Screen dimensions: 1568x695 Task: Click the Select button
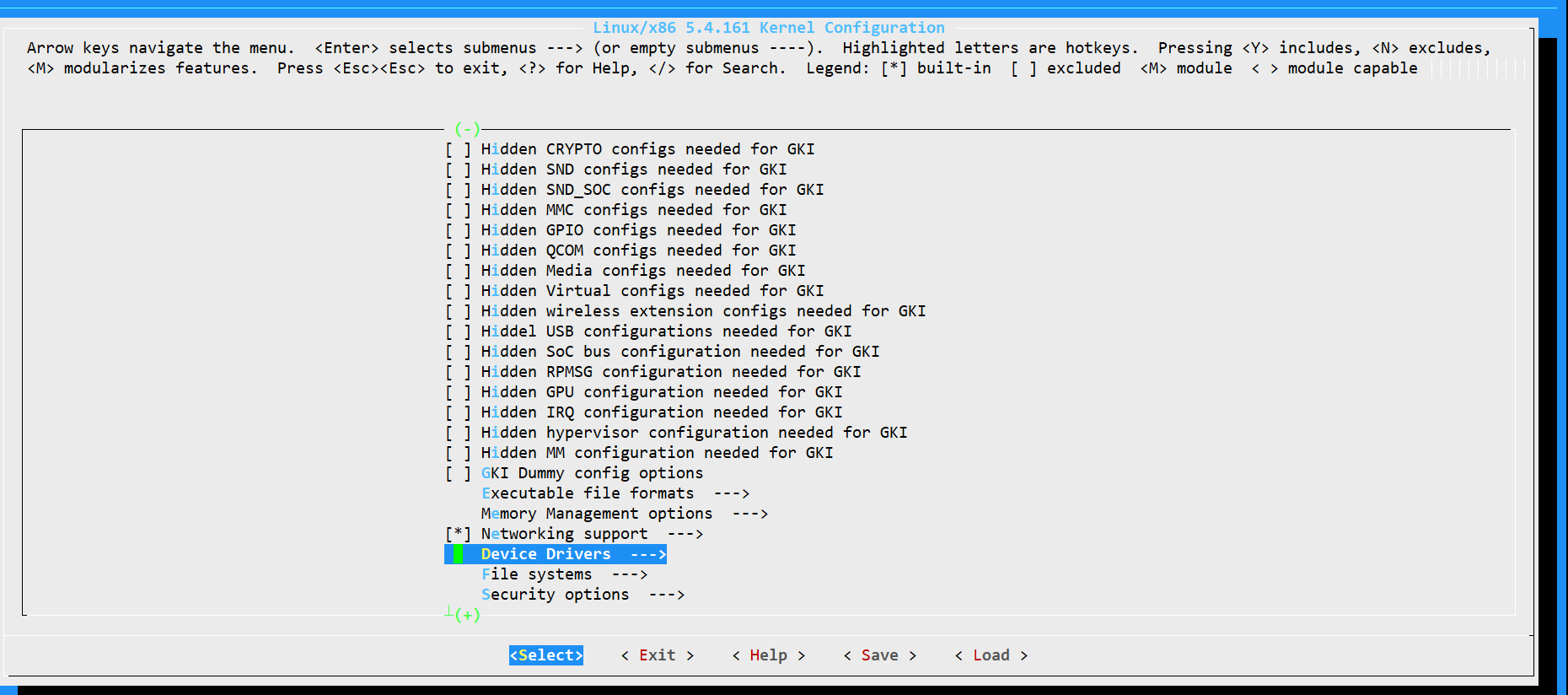click(x=546, y=655)
